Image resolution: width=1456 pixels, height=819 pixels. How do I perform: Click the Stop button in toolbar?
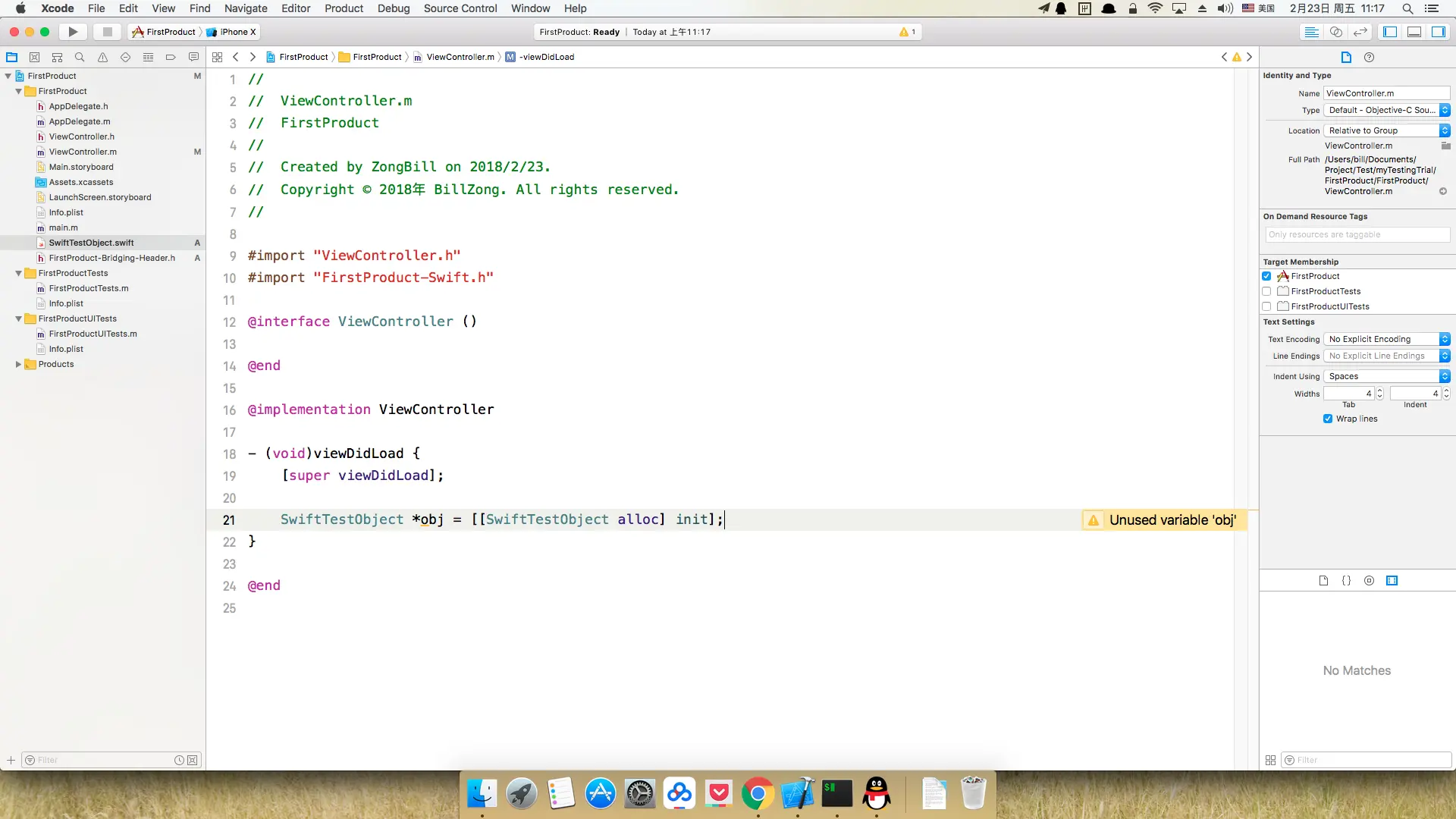(x=107, y=32)
